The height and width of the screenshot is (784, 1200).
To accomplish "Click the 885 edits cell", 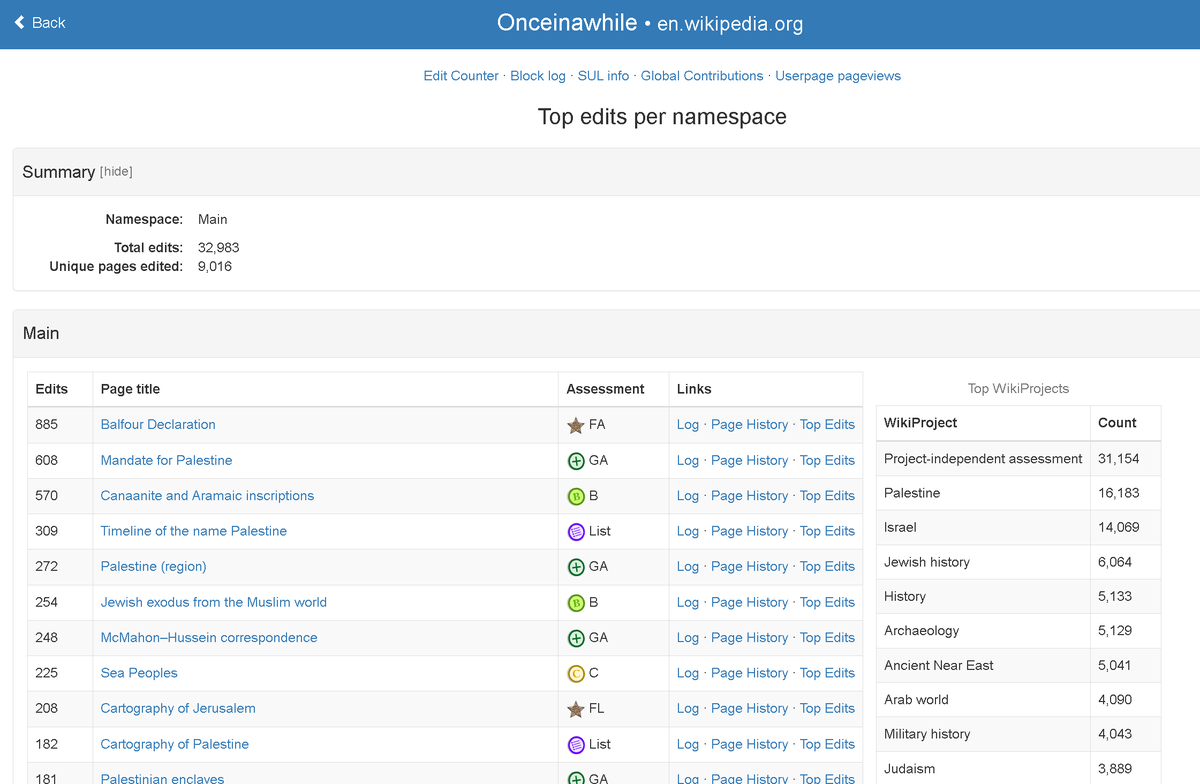I will tap(60, 424).
